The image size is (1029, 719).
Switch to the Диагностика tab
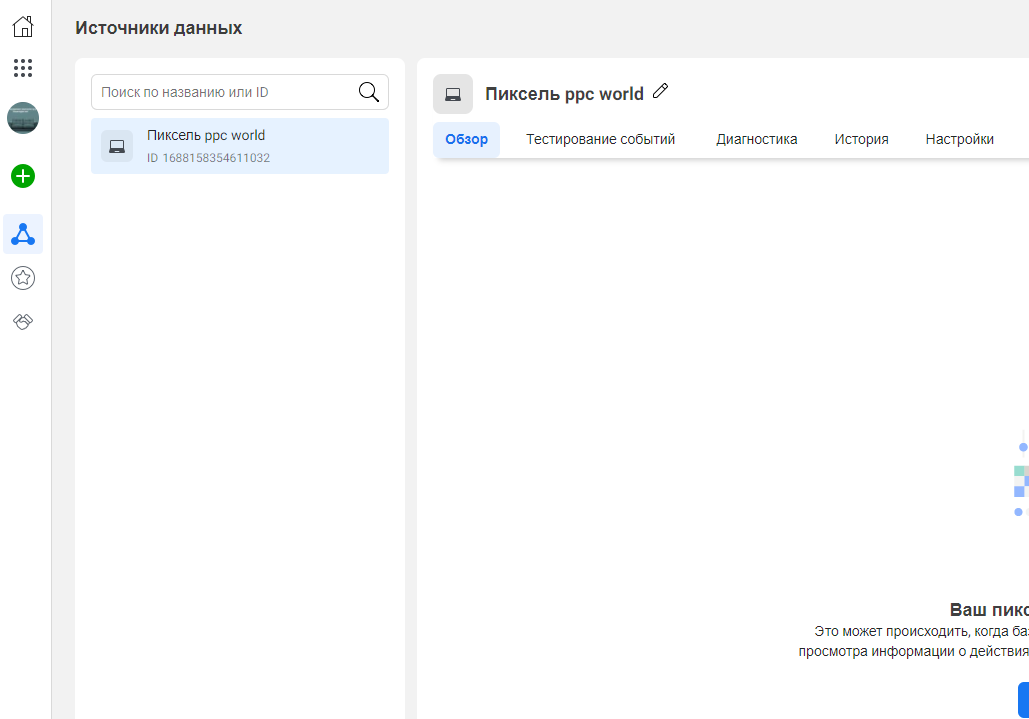(x=756, y=139)
